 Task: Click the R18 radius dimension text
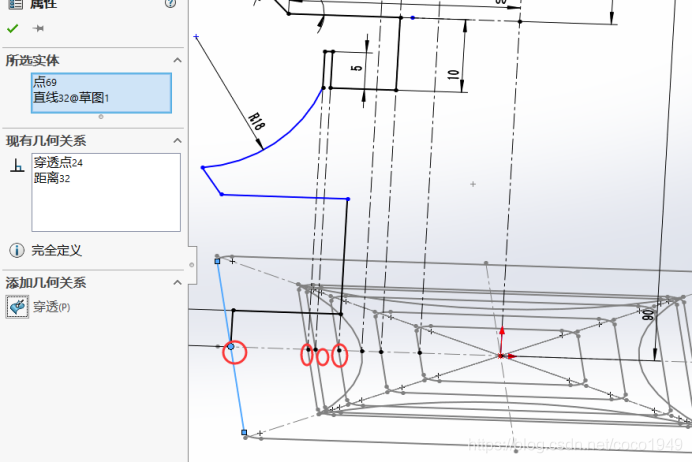(x=256, y=121)
